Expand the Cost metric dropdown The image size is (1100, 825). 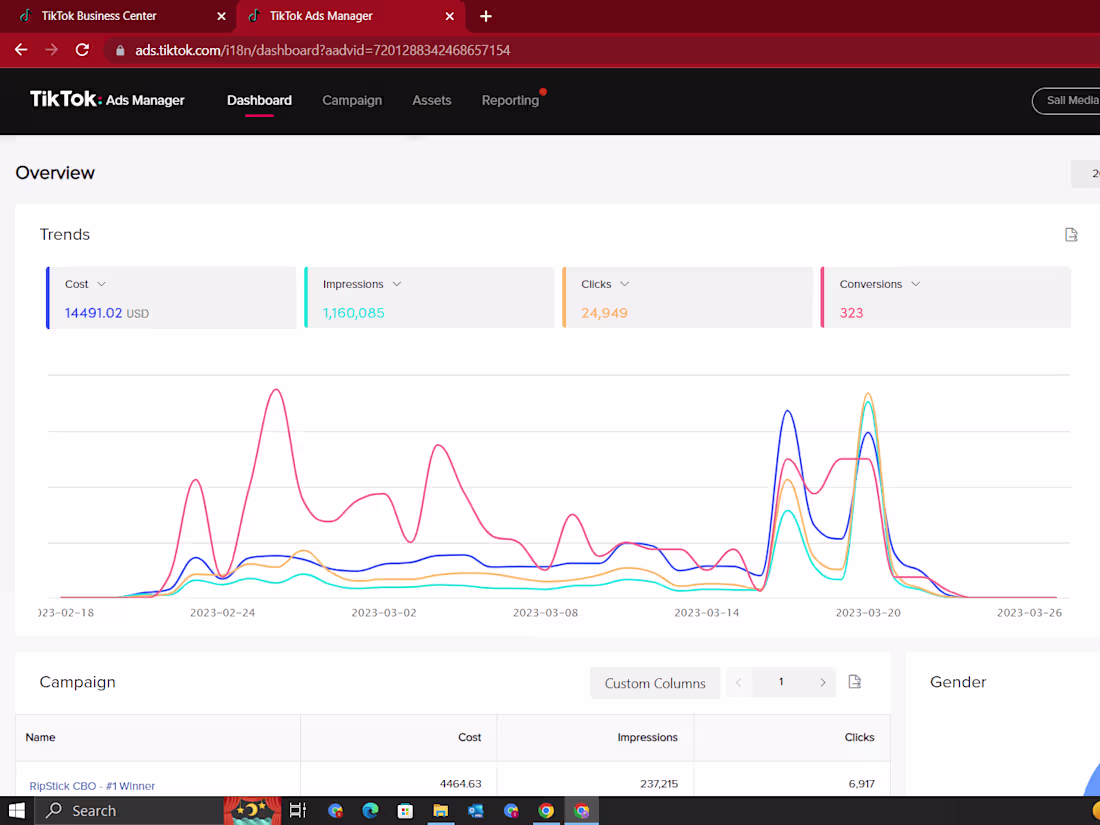(101, 284)
